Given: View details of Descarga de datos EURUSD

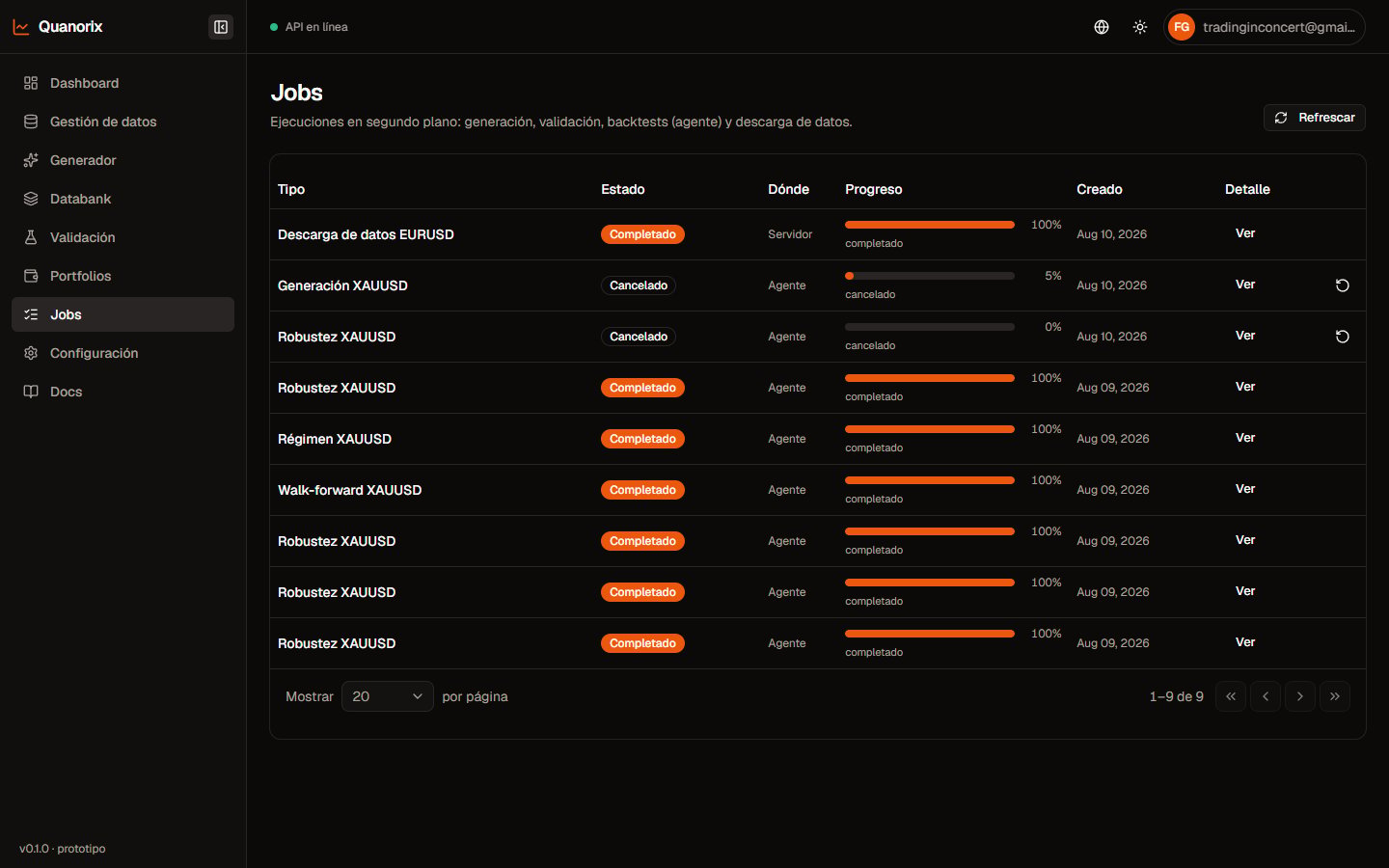Looking at the screenshot, I should [x=1245, y=233].
